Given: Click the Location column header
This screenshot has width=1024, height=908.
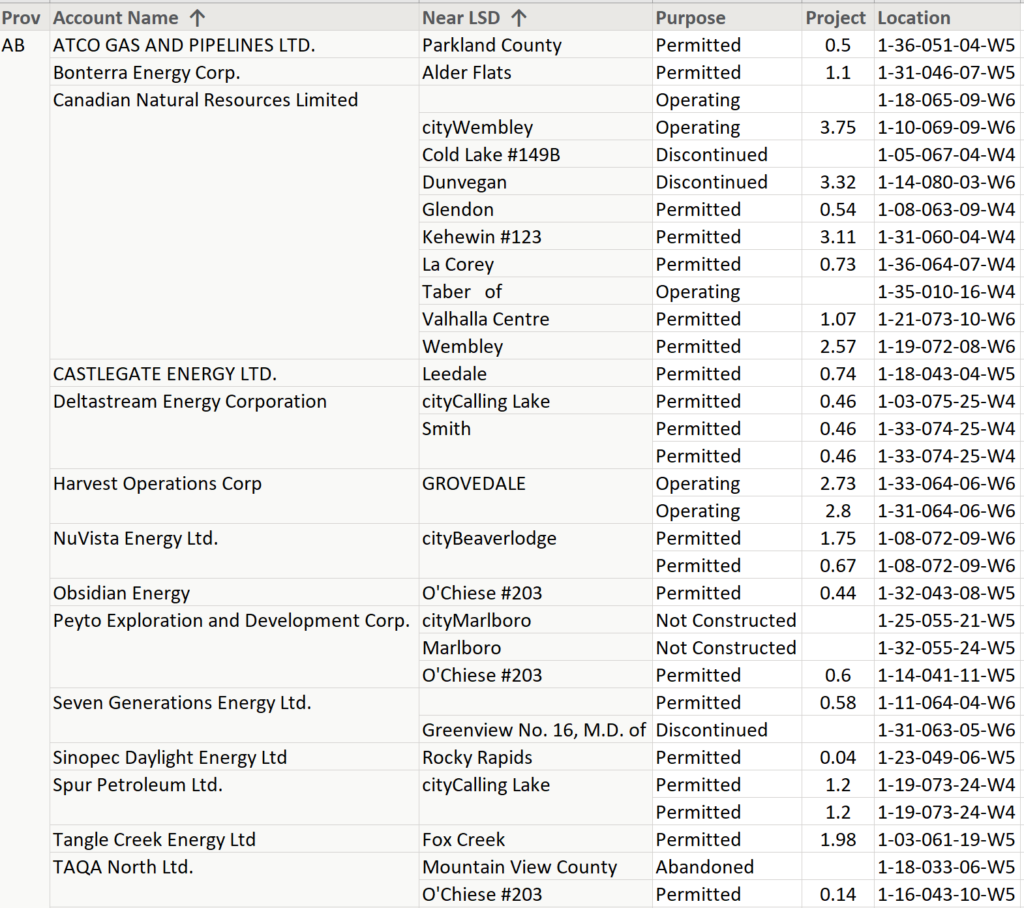Looking at the screenshot, I should (914, 18).
